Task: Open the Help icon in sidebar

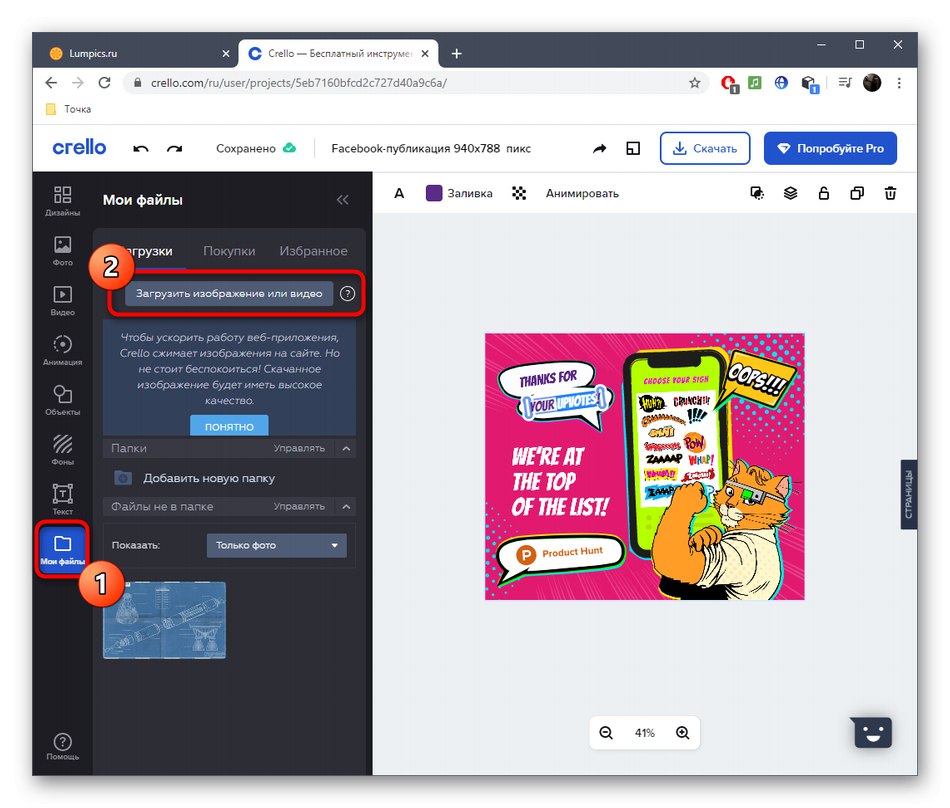Action: (62, 747)
